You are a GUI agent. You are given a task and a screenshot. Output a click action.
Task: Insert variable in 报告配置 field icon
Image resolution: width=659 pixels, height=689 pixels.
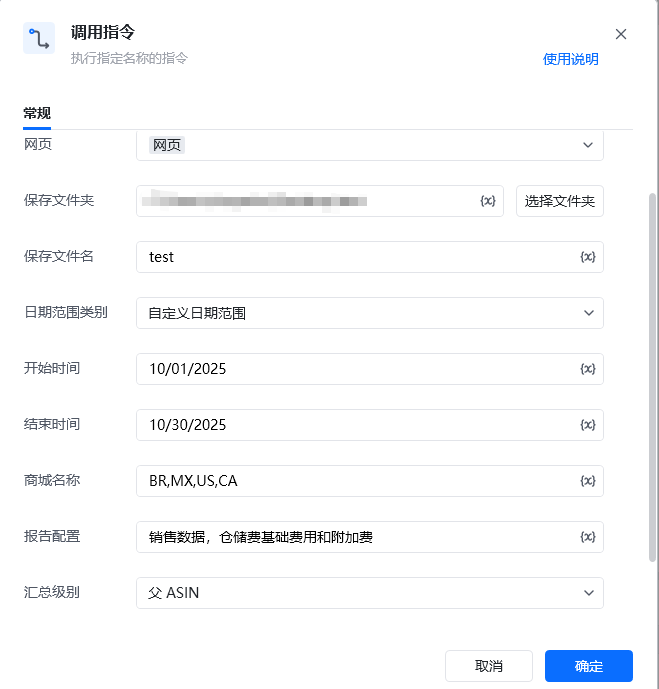click(x=588, y=537)
